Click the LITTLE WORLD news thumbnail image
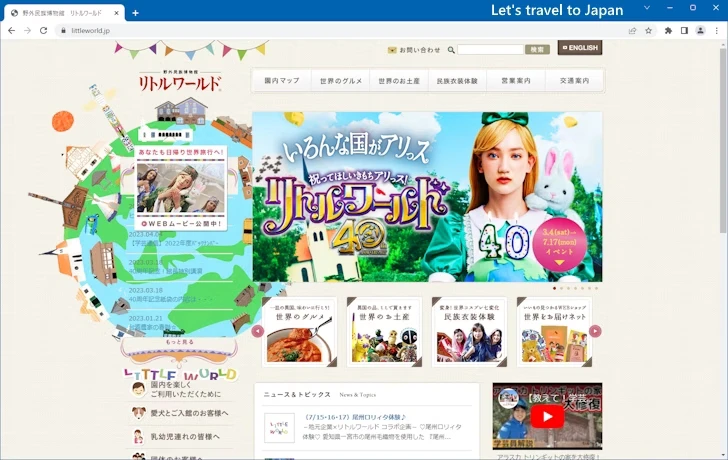The height and width of the screenshot is (460, 728). pyautogui.click(x=279, y=428)
